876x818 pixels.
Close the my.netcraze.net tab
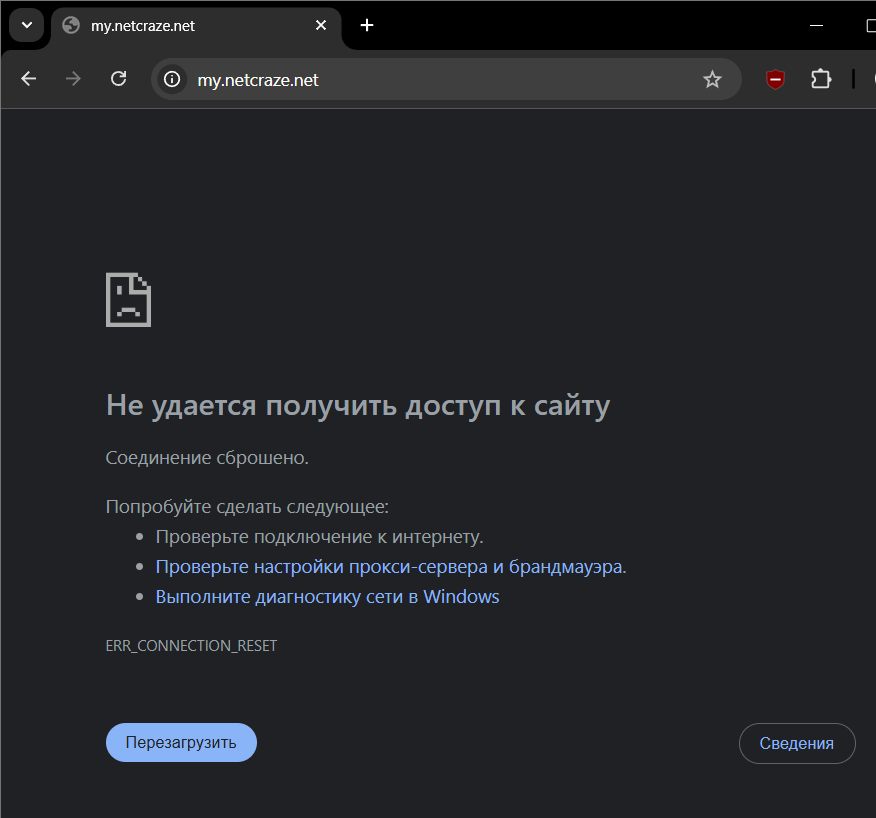click(x=321, y=25)
